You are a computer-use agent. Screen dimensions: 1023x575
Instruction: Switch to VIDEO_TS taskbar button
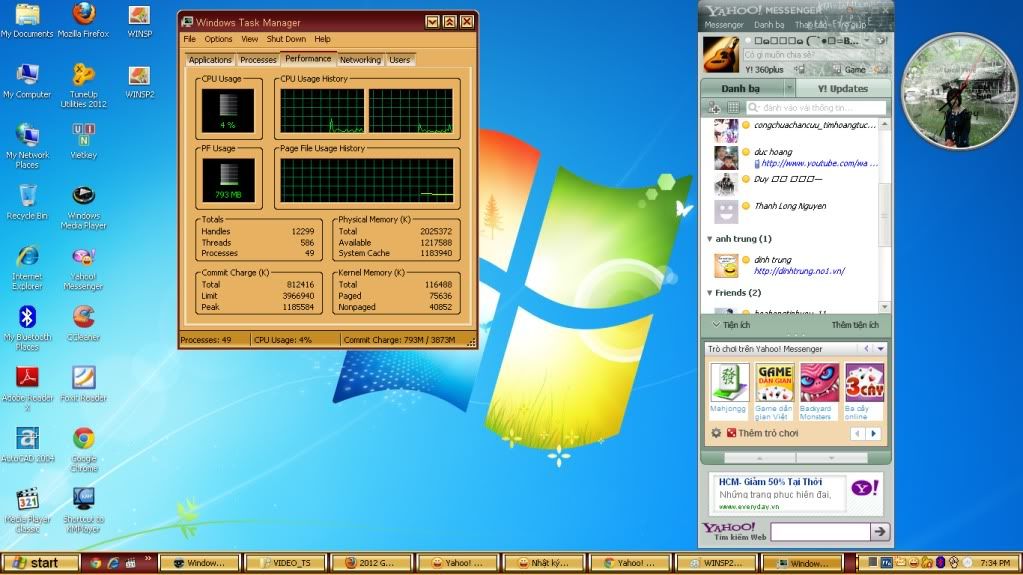click(x=286, y=563)
